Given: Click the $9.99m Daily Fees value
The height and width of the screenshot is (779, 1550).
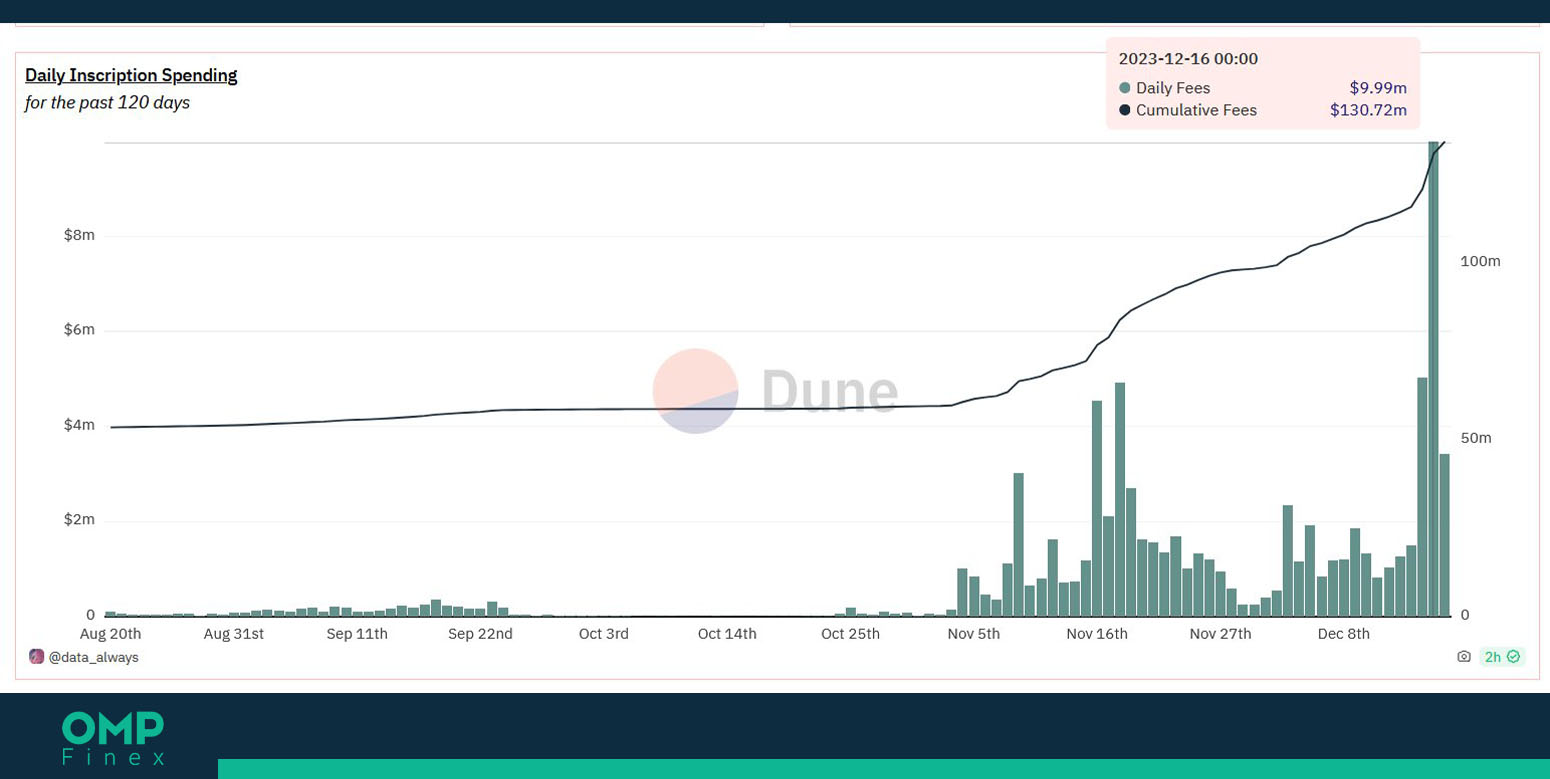Looking at the screenshot, I should click(1378, 88).
